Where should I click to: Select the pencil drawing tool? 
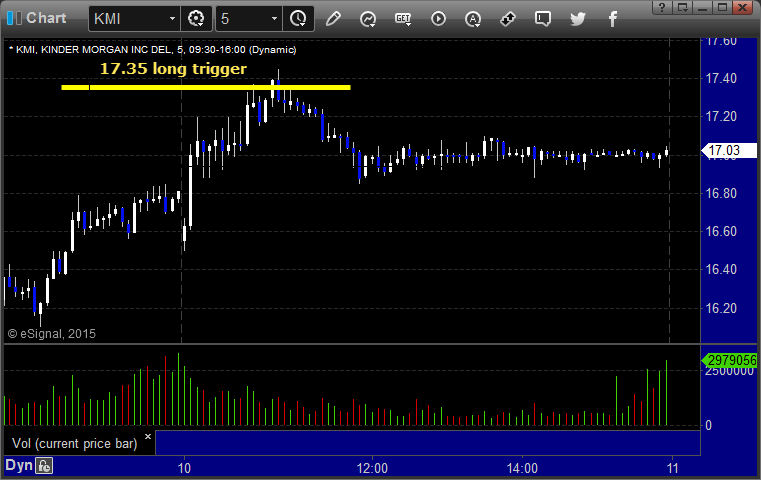333,19
